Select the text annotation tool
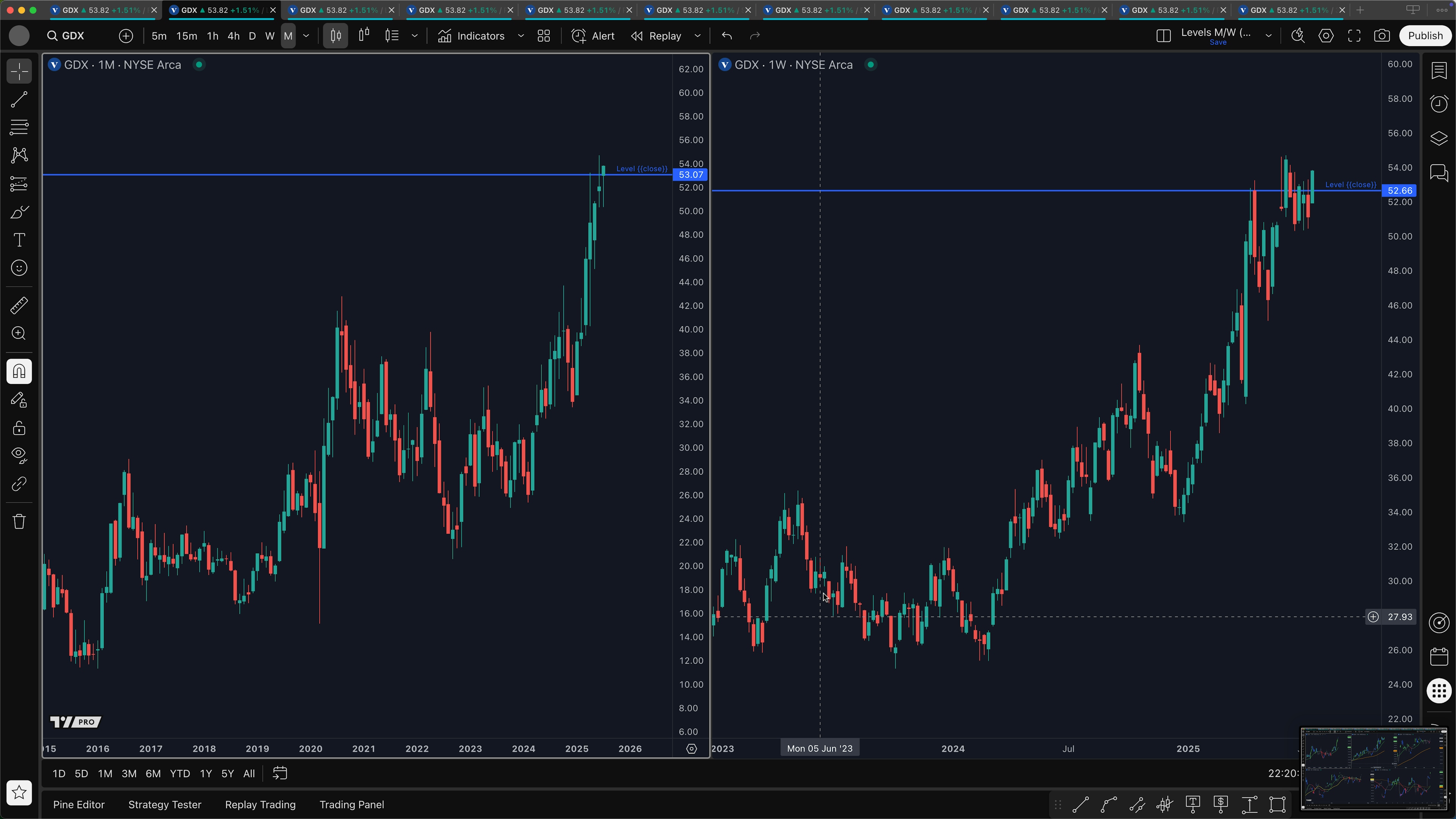This screenshot has height=819, width=1456. 19,240
